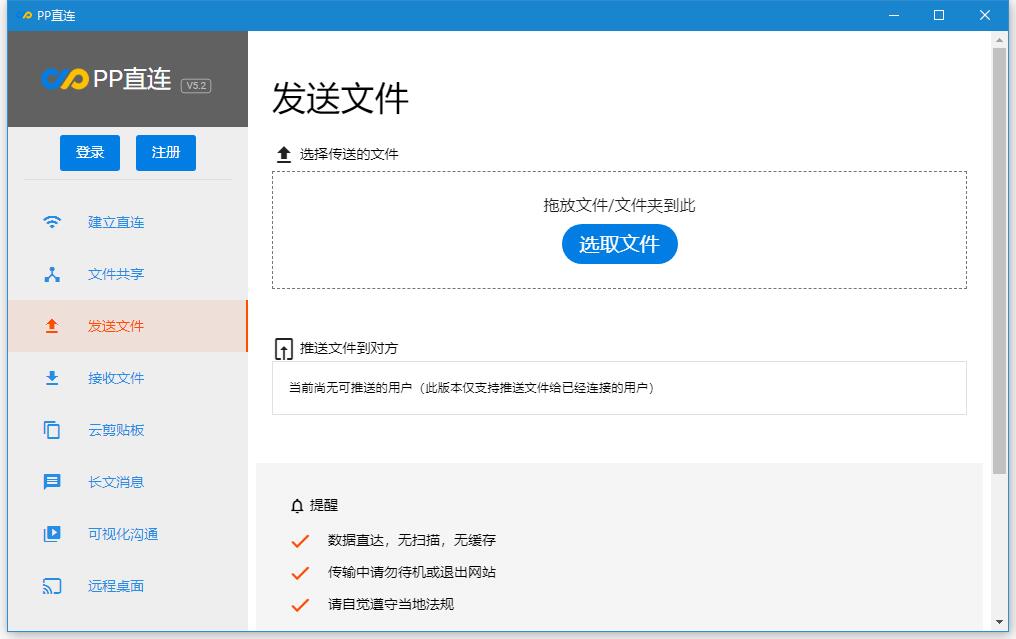
Task: Click the checkmark next to 请自觉遵守当地法规
Action: coord(300,605)
